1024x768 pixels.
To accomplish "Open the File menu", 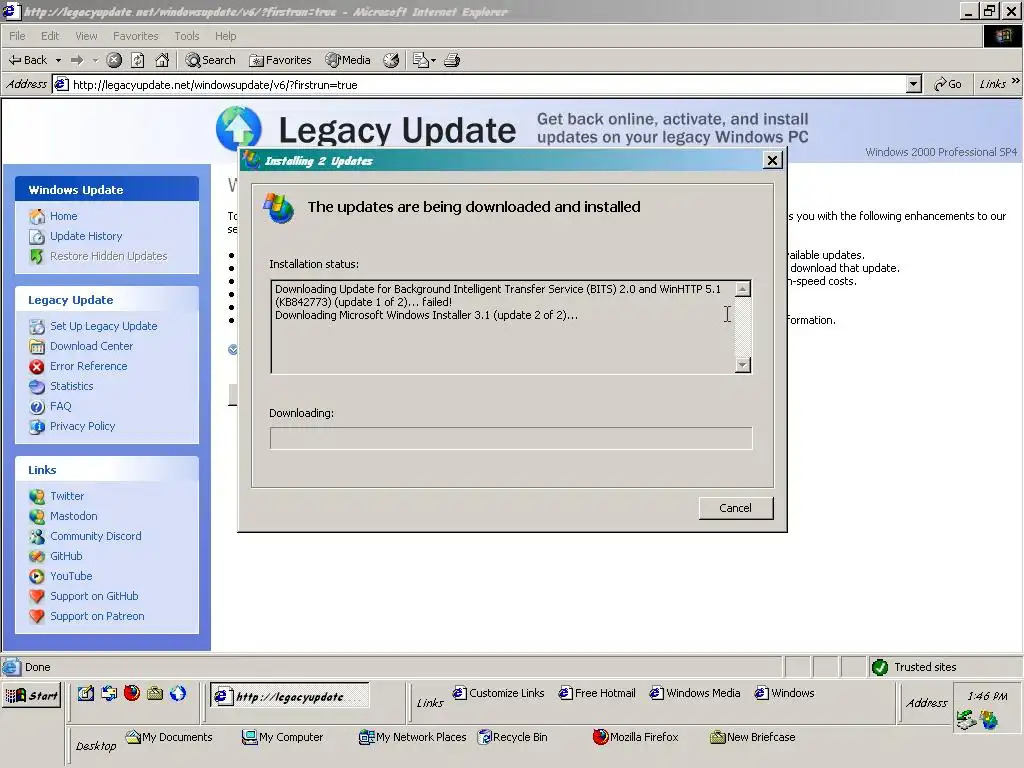I will [17, 36].
